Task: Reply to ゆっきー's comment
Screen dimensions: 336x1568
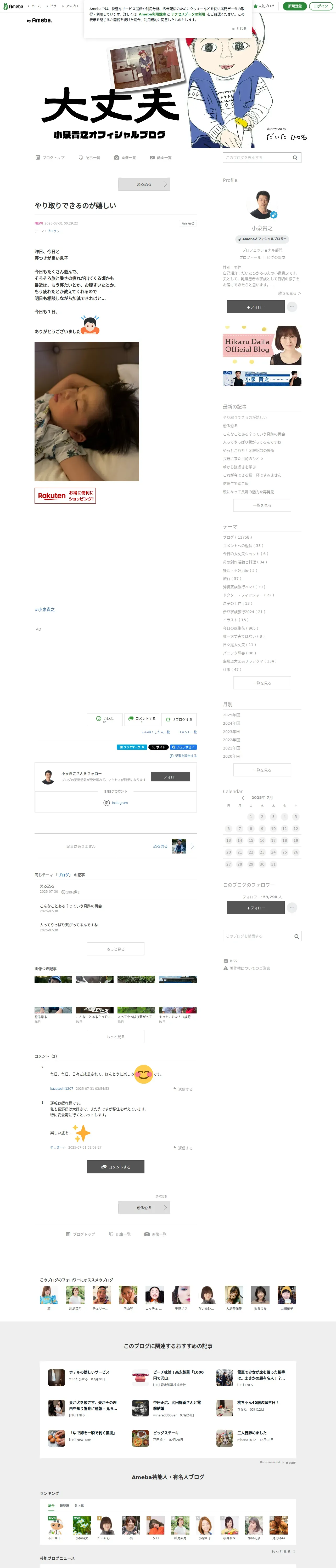Action: 183,1148
